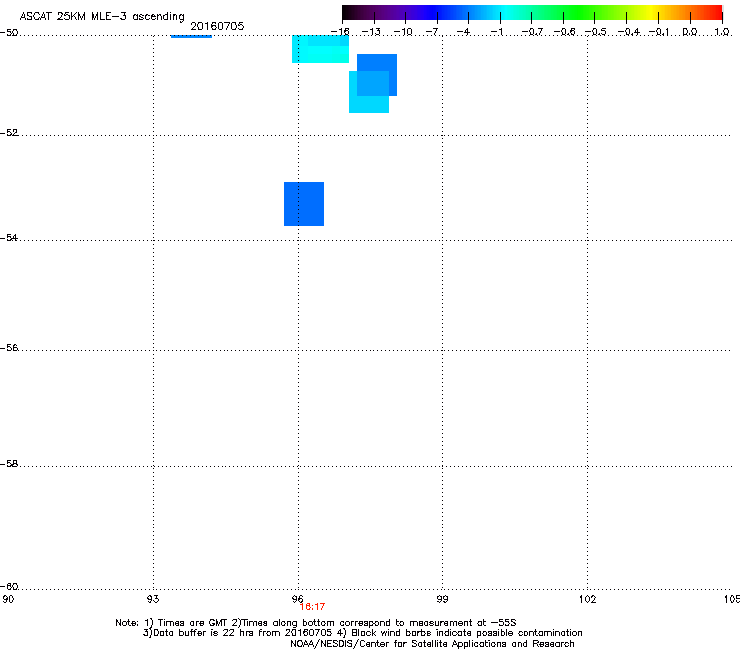
Task: Click the longitude label 96
Action: [x=297, y=599]
